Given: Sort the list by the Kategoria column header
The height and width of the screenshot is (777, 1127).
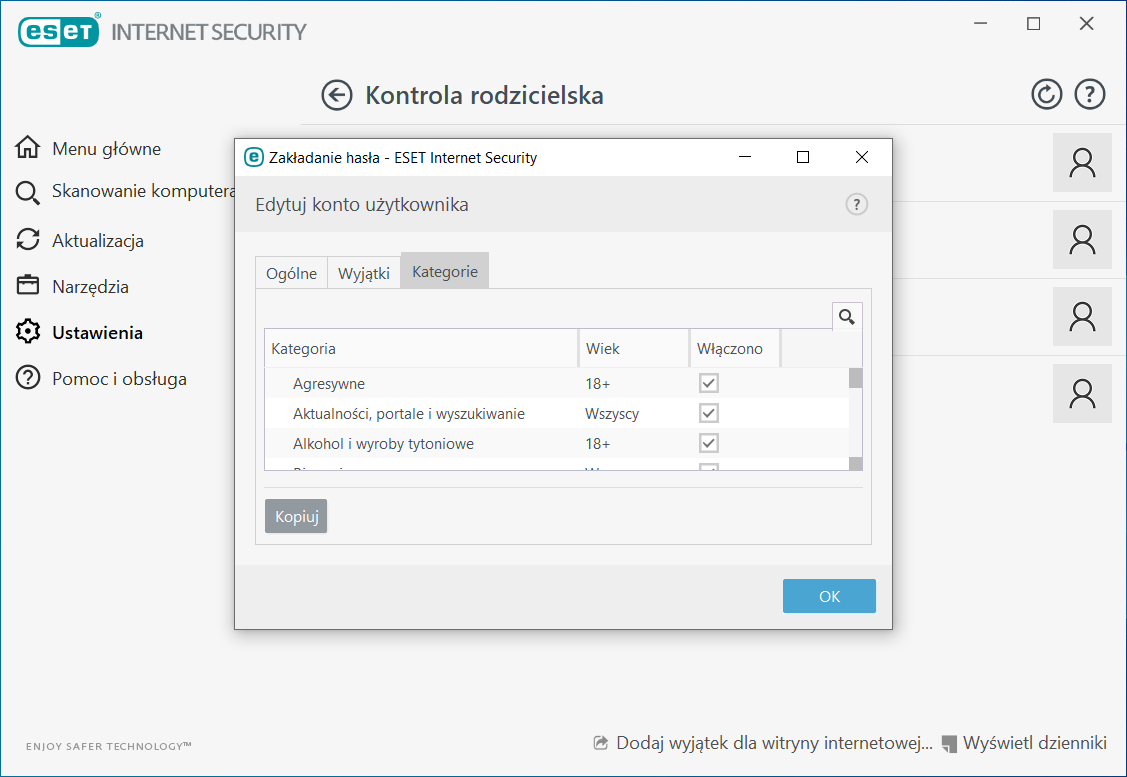Looking at the screenshot, I should coord(420,349).
